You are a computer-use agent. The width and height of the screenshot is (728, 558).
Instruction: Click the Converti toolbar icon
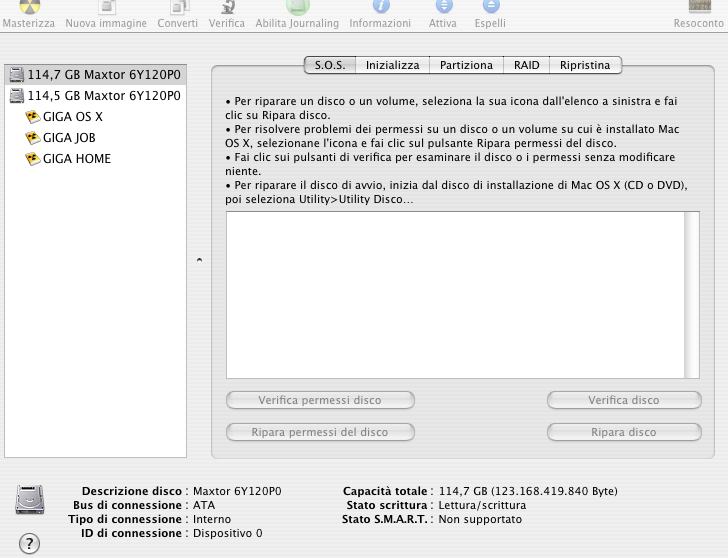pos(179,6)
